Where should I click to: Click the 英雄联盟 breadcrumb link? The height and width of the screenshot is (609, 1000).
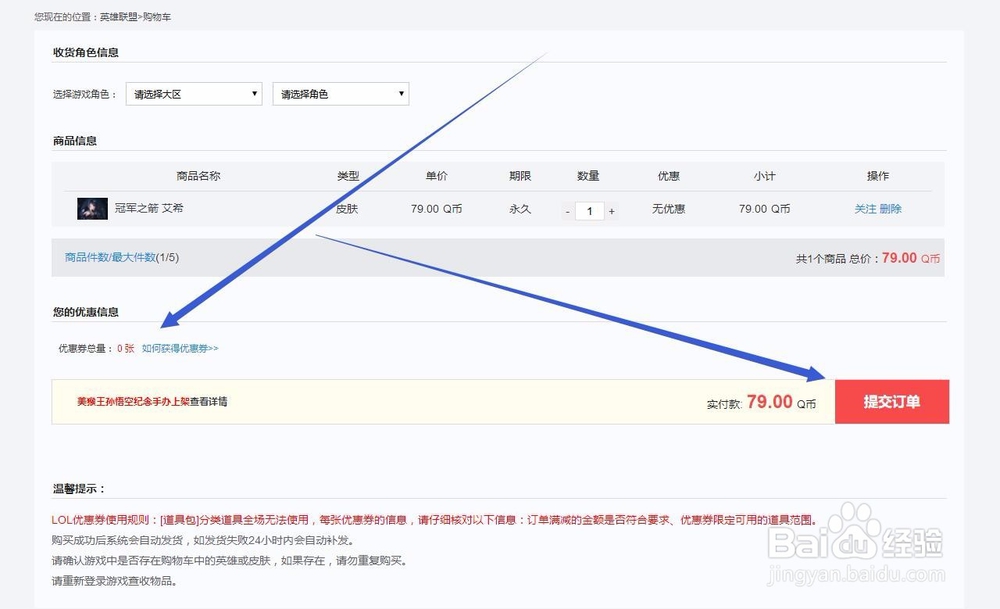point(119,17)
